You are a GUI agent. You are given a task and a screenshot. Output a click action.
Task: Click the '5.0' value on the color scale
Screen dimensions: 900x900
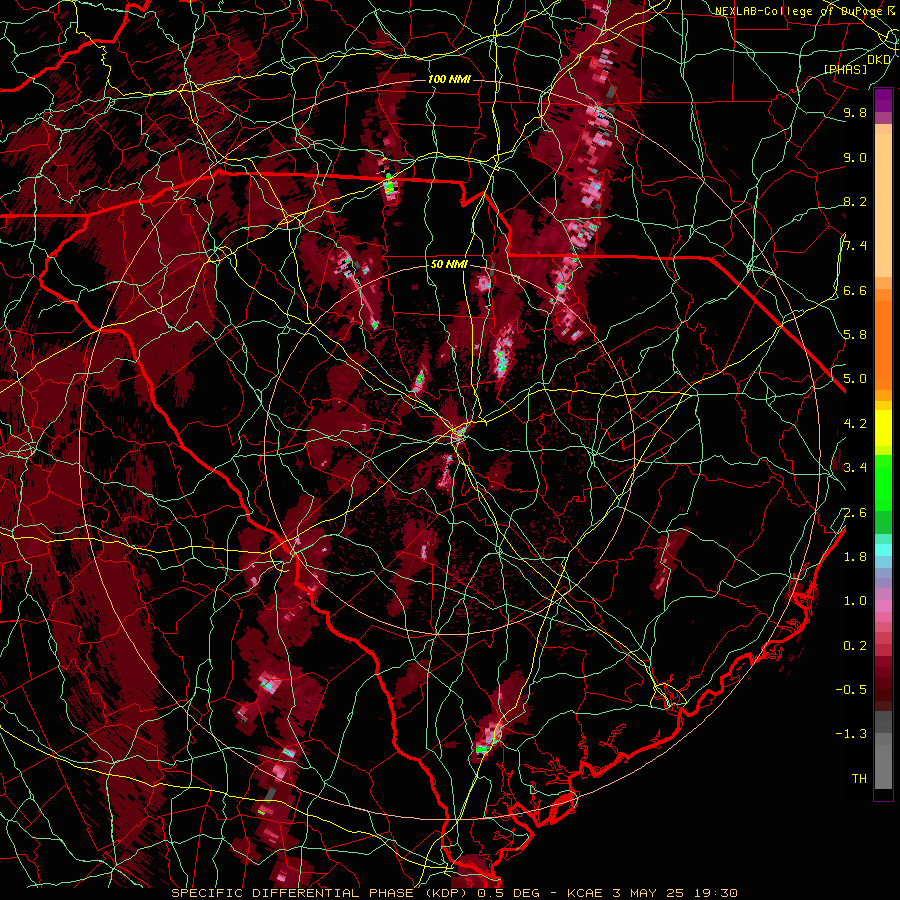coord(855,379)
